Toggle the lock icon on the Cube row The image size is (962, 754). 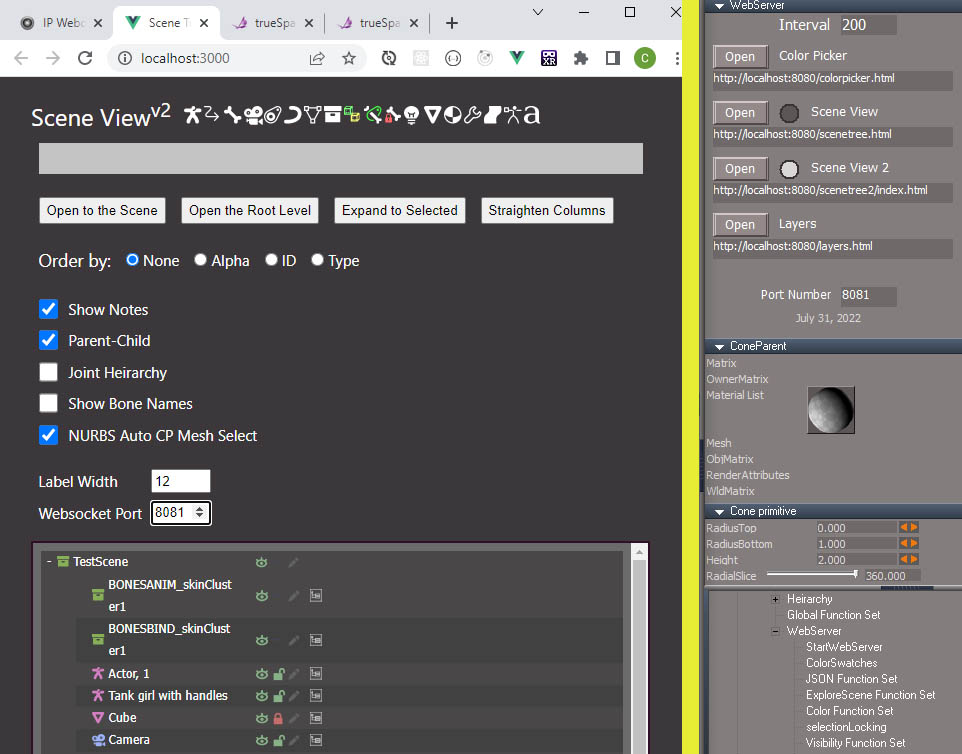click(x=278, y=718)
